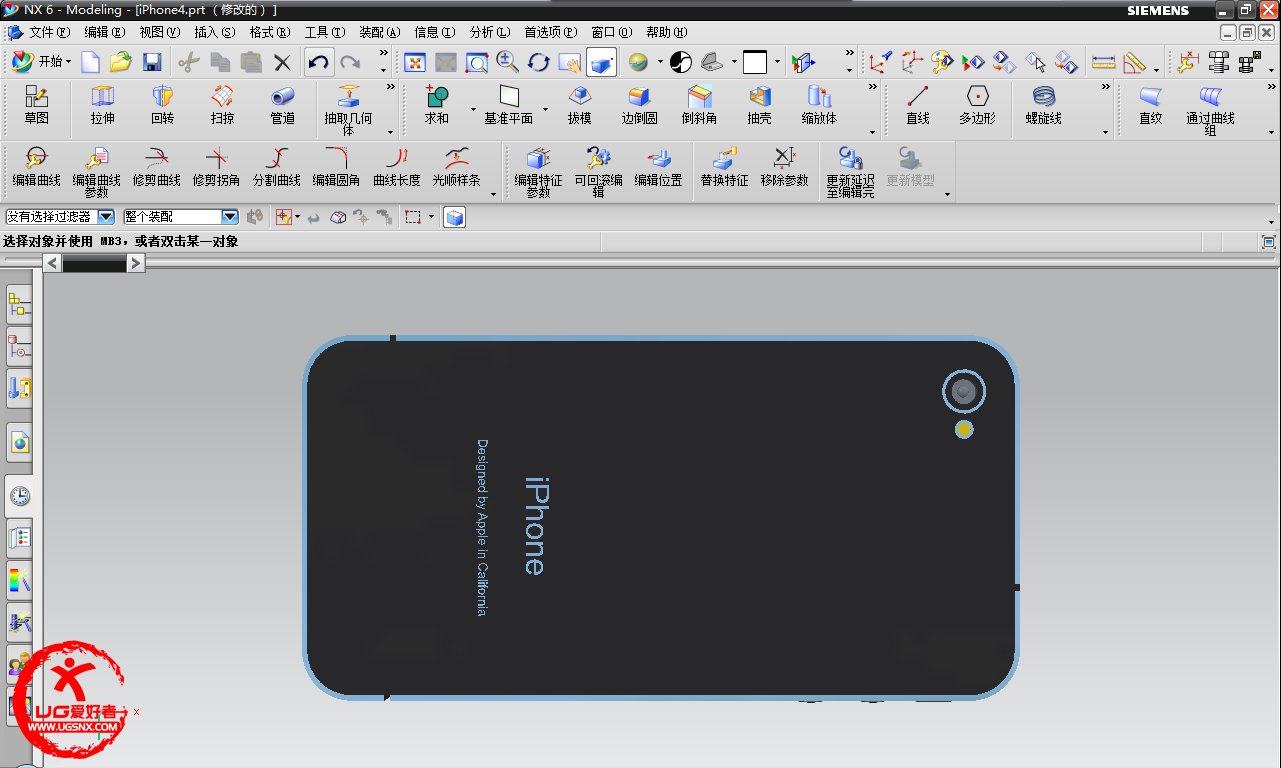
Task: Select the 倒斜角 (Chamfer) tool
Action: click(699, 105)
